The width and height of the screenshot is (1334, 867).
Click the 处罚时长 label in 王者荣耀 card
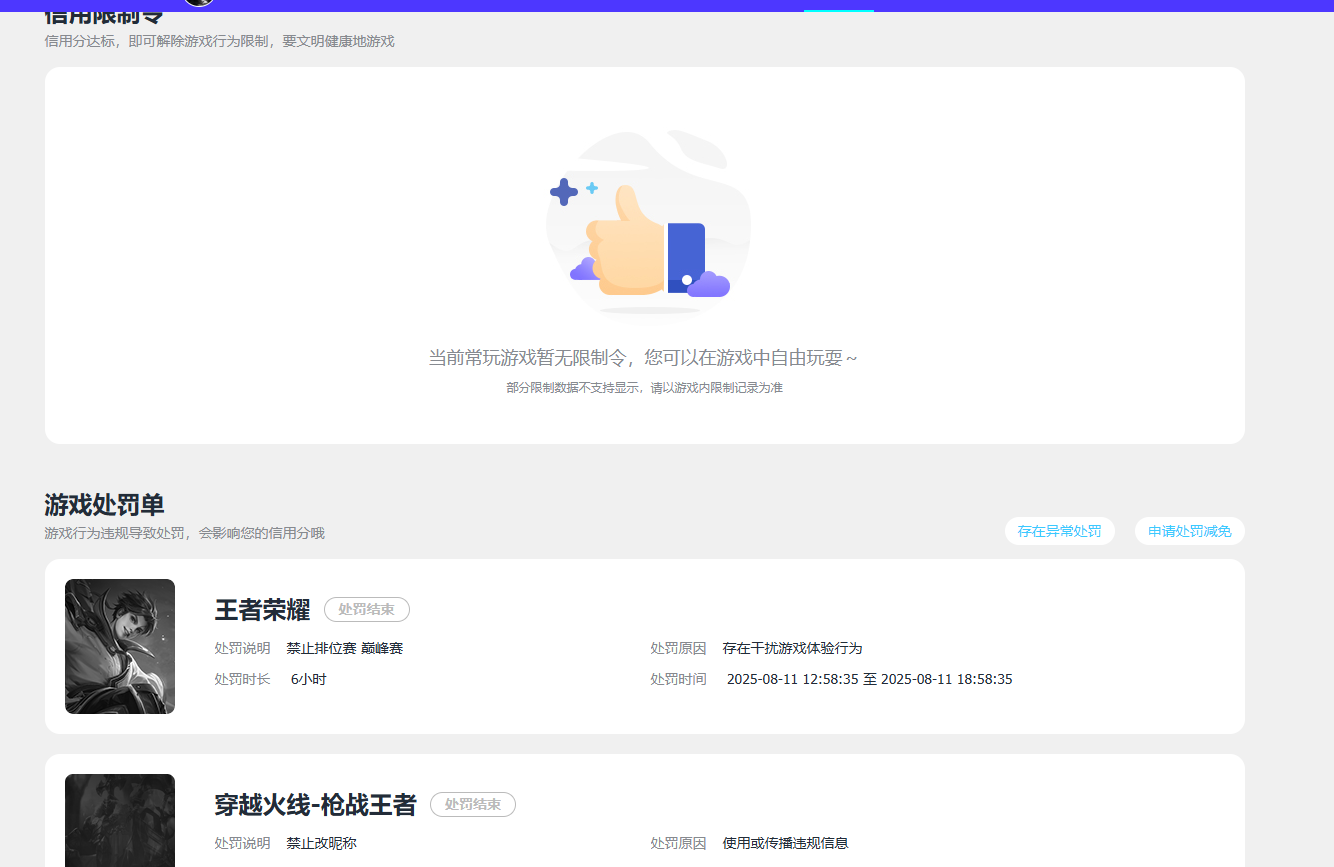tap(242, 679)
